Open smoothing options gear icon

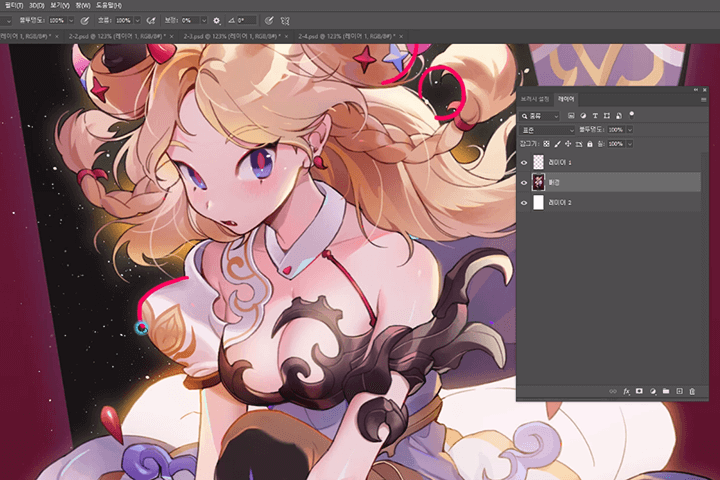[217, 21]
